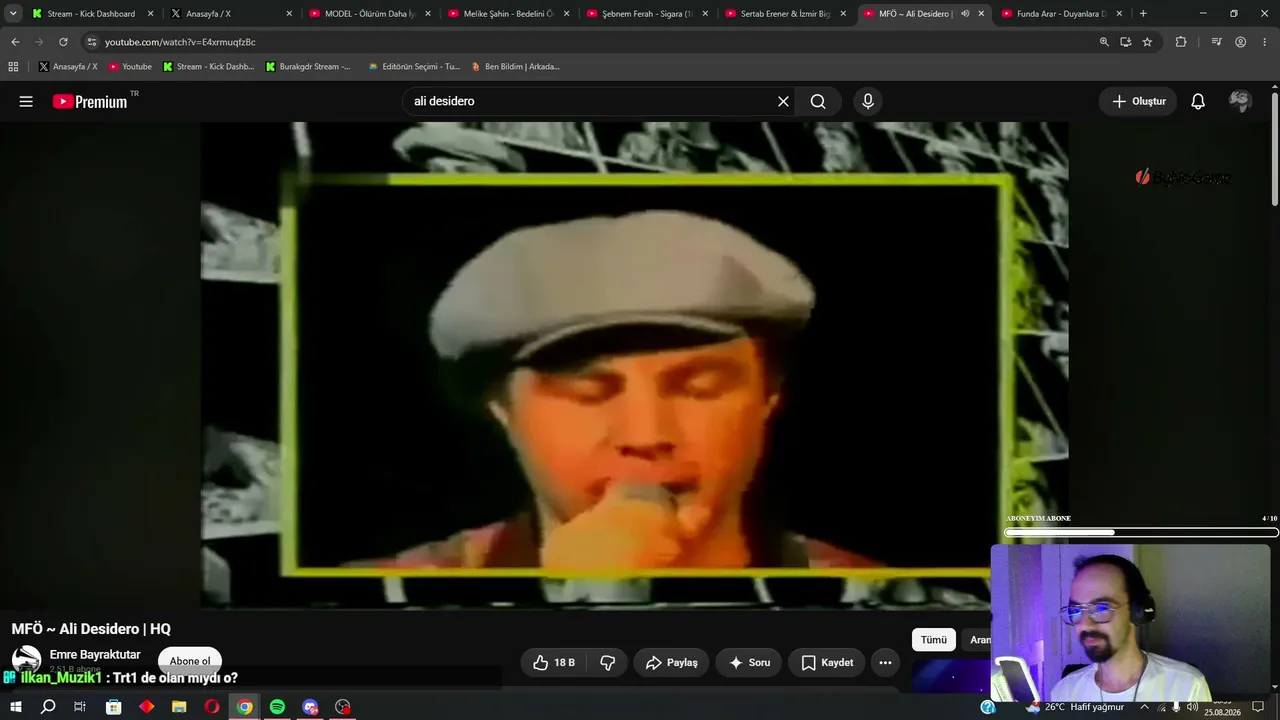Open OBS Studio from the taskbar
The height and width of the screenshot is (720, 1280).
(343, 707)
